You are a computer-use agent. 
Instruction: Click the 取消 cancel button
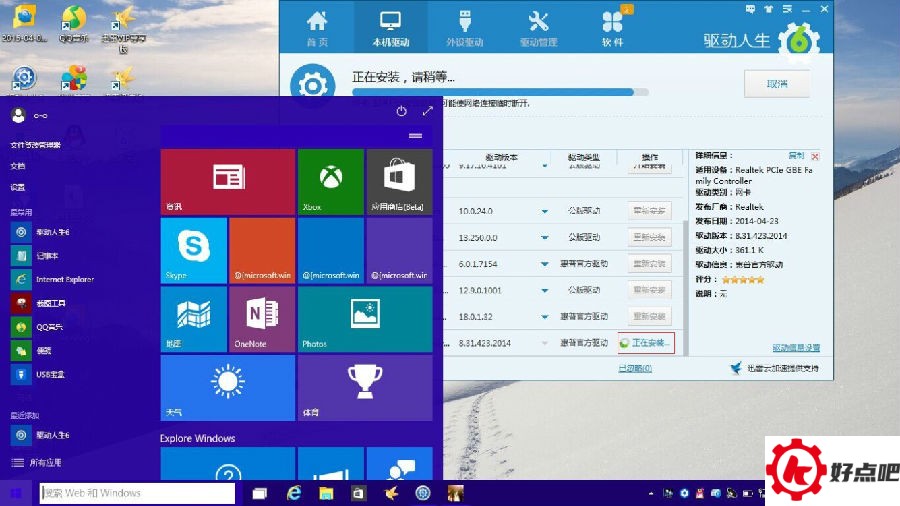click(x=777, y=84)
